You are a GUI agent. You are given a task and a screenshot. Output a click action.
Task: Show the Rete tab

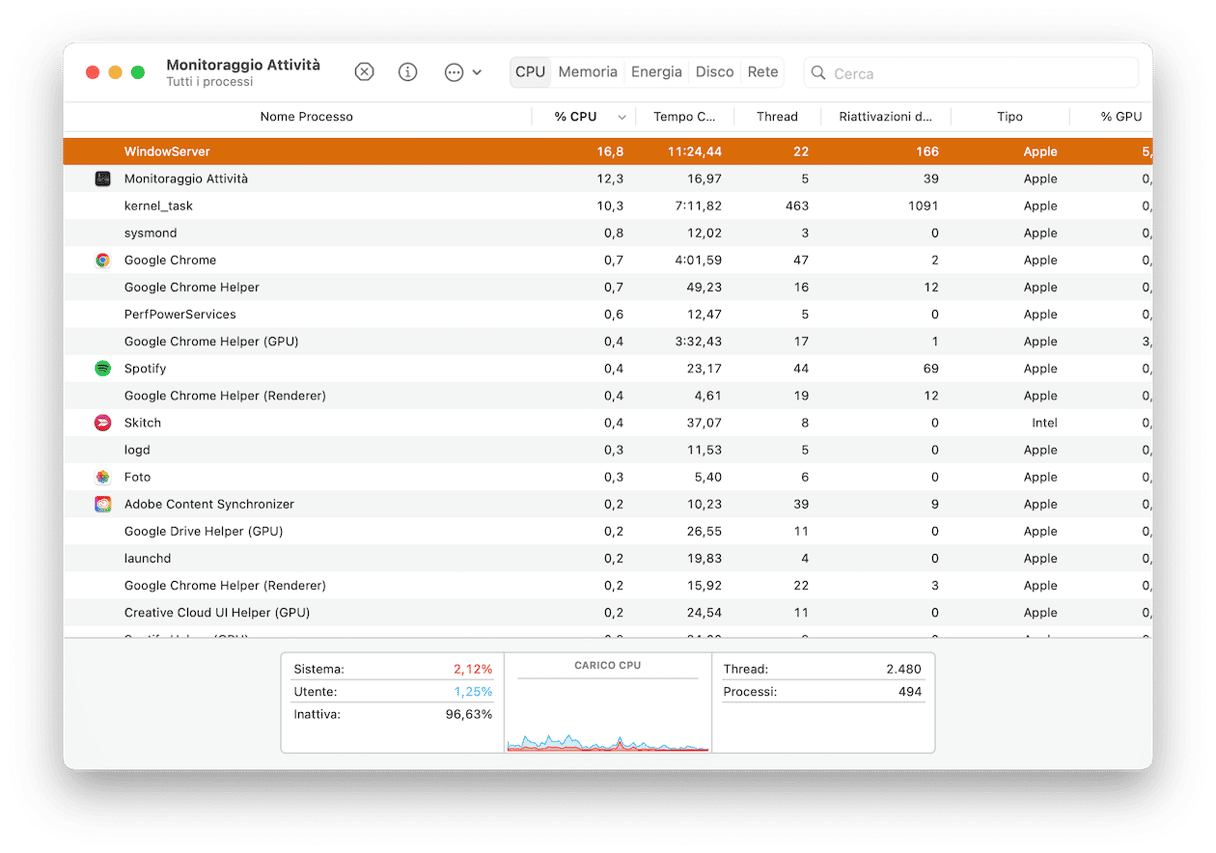[763, 72]
